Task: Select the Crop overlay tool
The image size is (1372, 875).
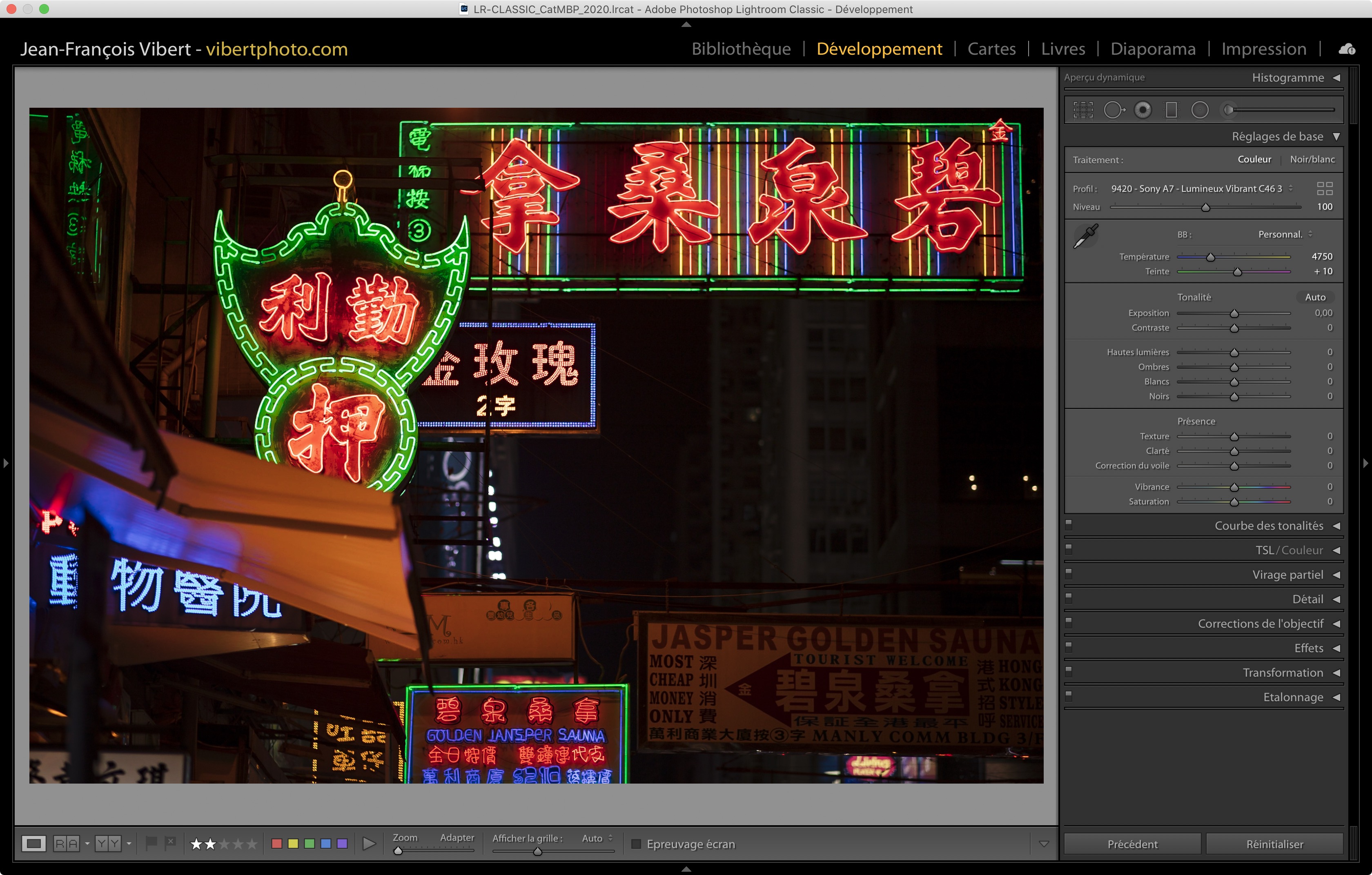Action: click(x=1082, y=110)
